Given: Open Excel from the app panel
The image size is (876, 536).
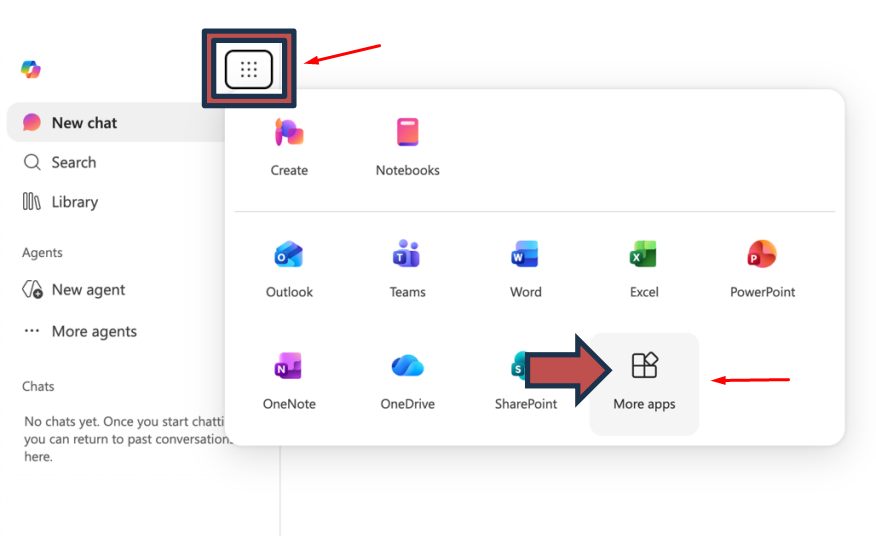Looking at the screenshot, I should coord(644,269).
